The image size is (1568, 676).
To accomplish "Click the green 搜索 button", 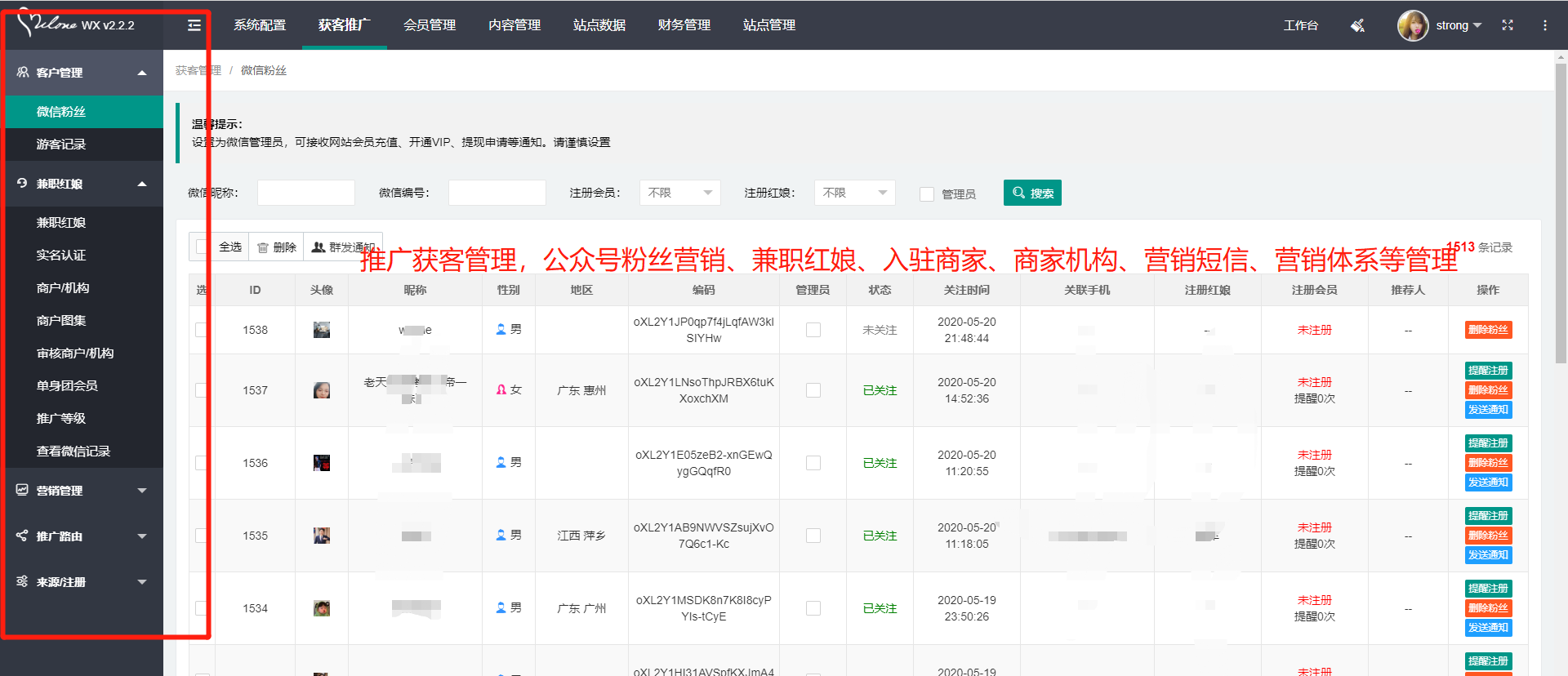I will pos(1032,193).
